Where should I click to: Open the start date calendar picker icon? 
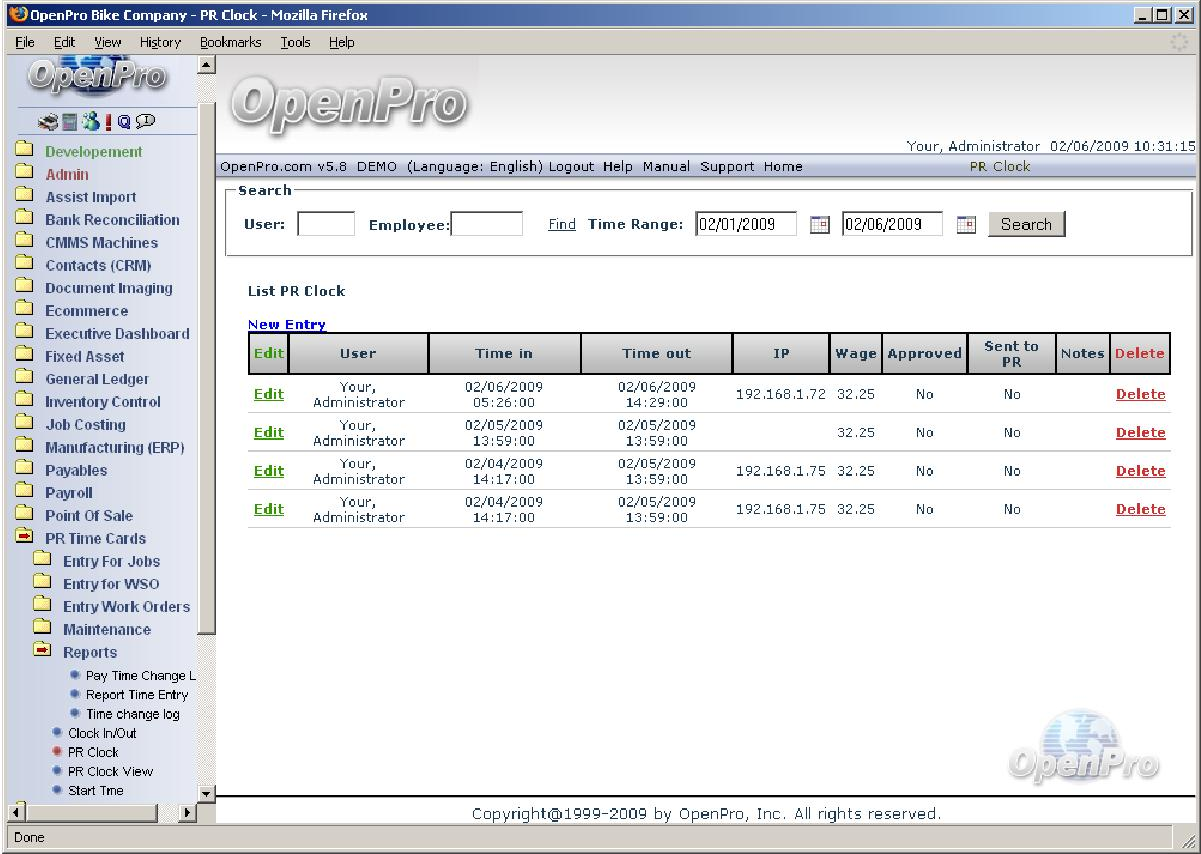click(819, 225)
